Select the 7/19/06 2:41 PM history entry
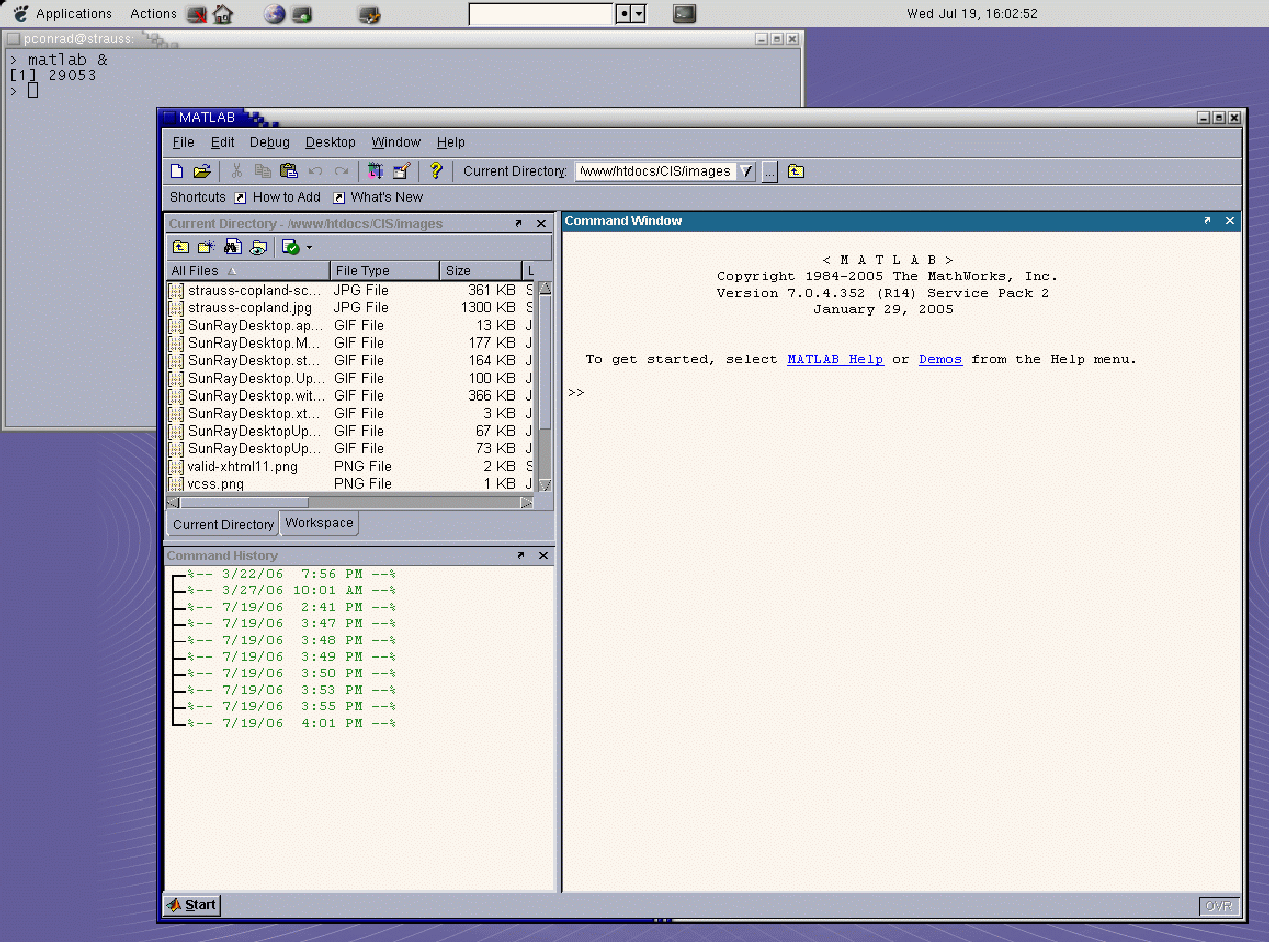 (291, 607)
